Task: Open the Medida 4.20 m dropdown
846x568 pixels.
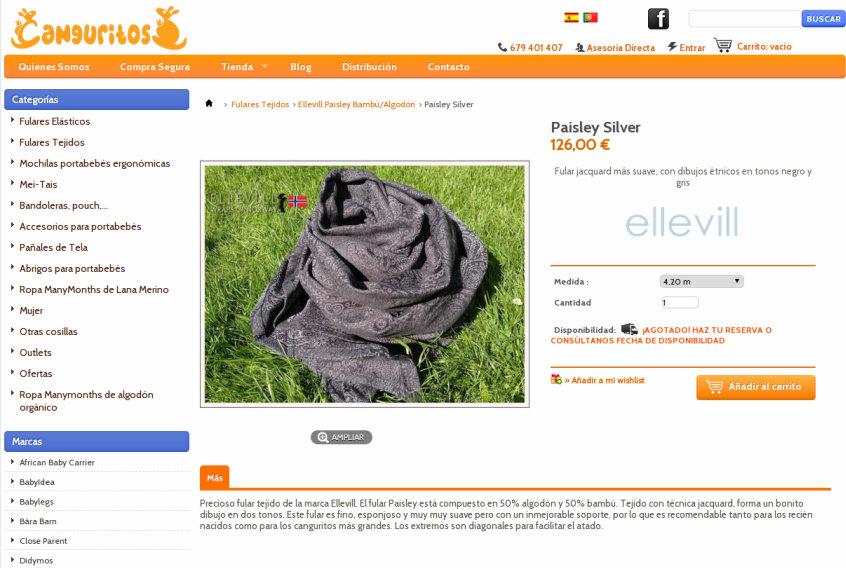Action: pos(701,281)
